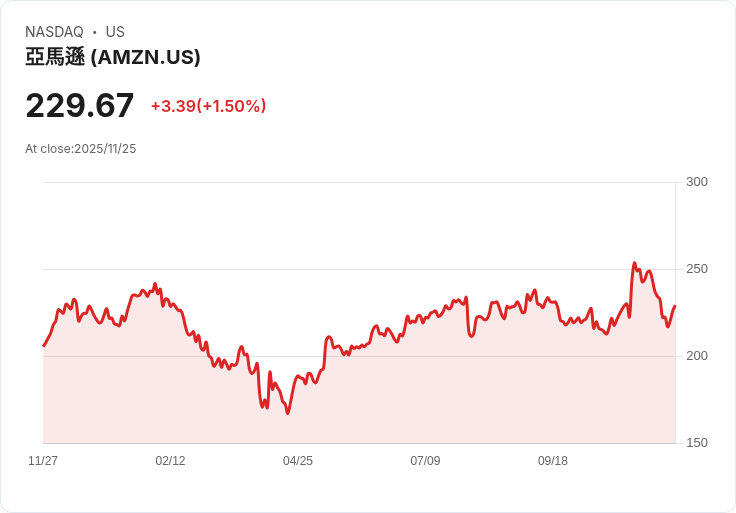
Task: Click the leftmost start of the price line
Action: pos(43,346)
